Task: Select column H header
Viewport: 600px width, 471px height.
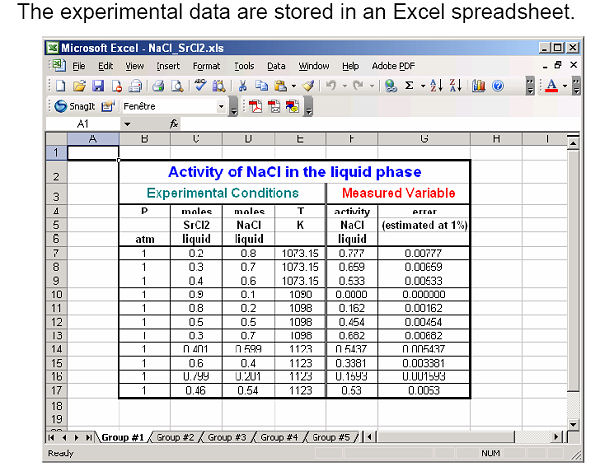Action: point(496,139)
